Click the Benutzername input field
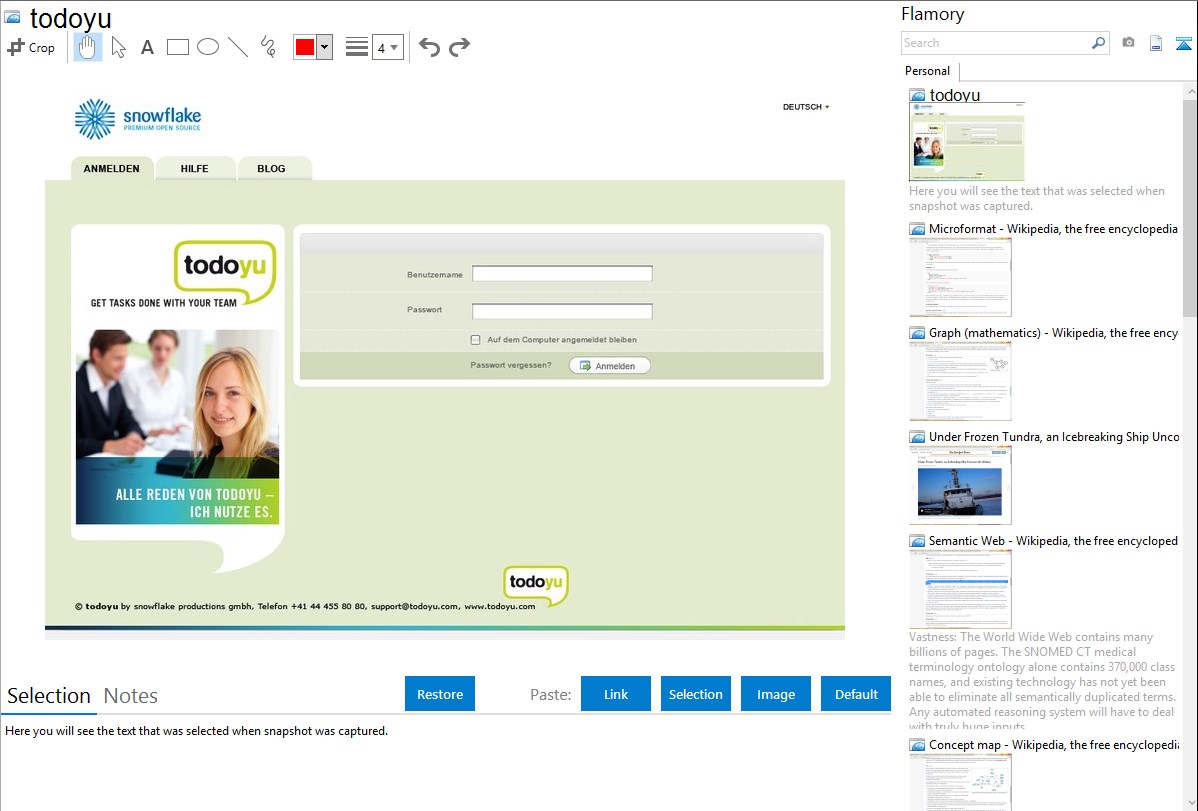Viewport: 1198px width, 811px height. coord(562,274)
